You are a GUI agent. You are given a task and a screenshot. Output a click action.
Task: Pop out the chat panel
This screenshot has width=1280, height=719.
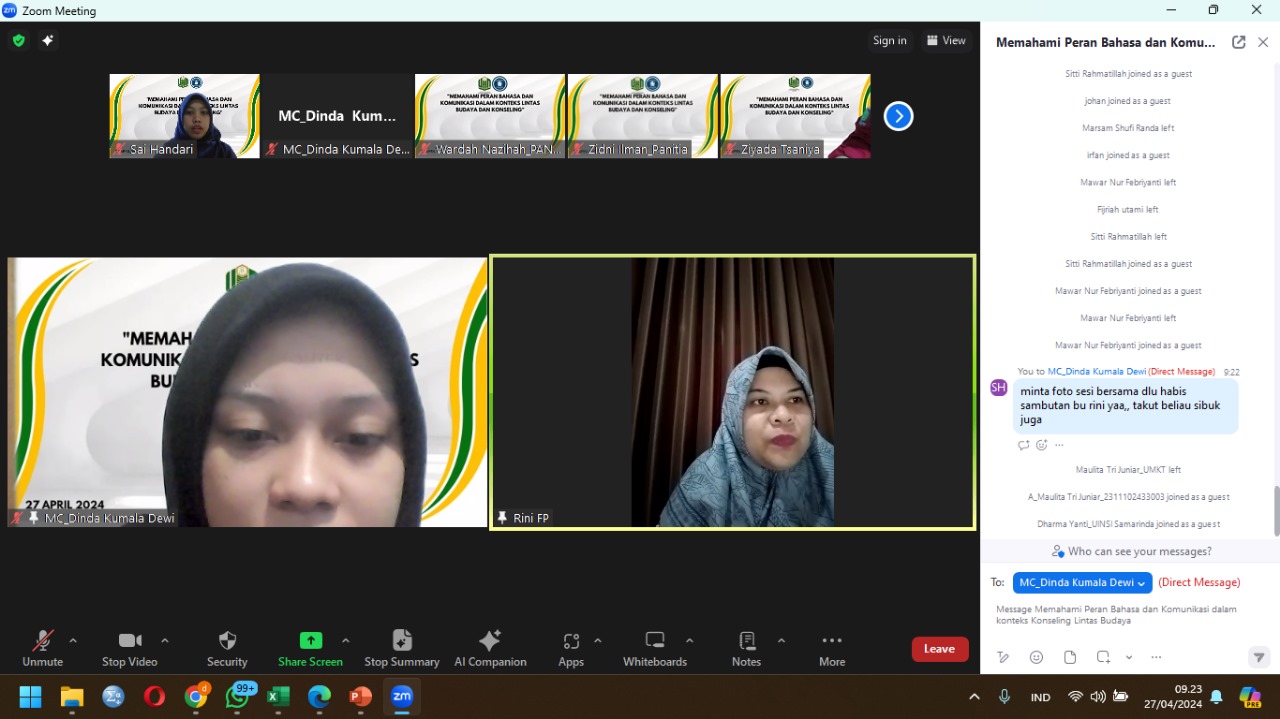(1239, 42)
